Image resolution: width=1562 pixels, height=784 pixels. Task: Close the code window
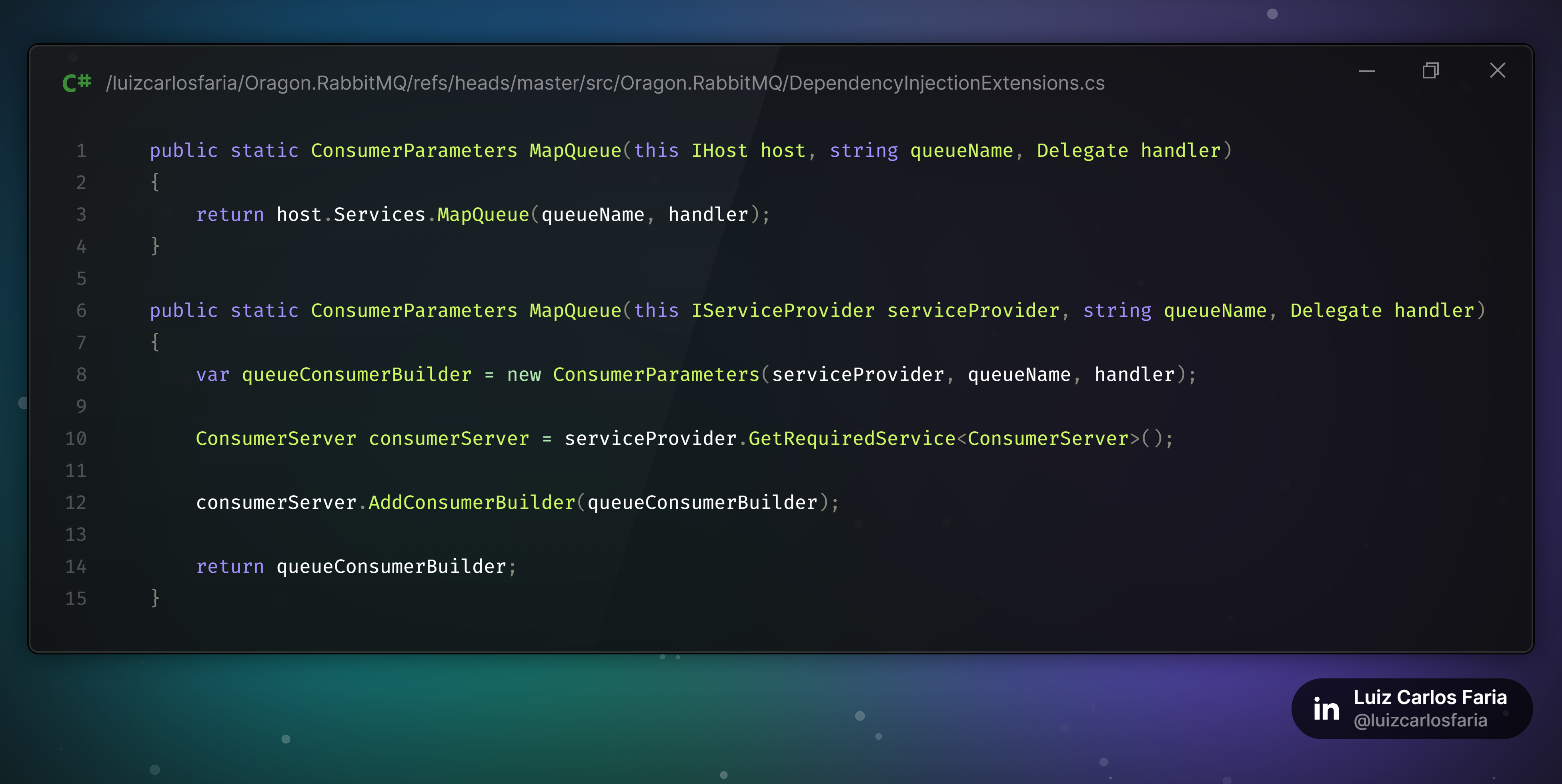click(x=1497, y=71)
